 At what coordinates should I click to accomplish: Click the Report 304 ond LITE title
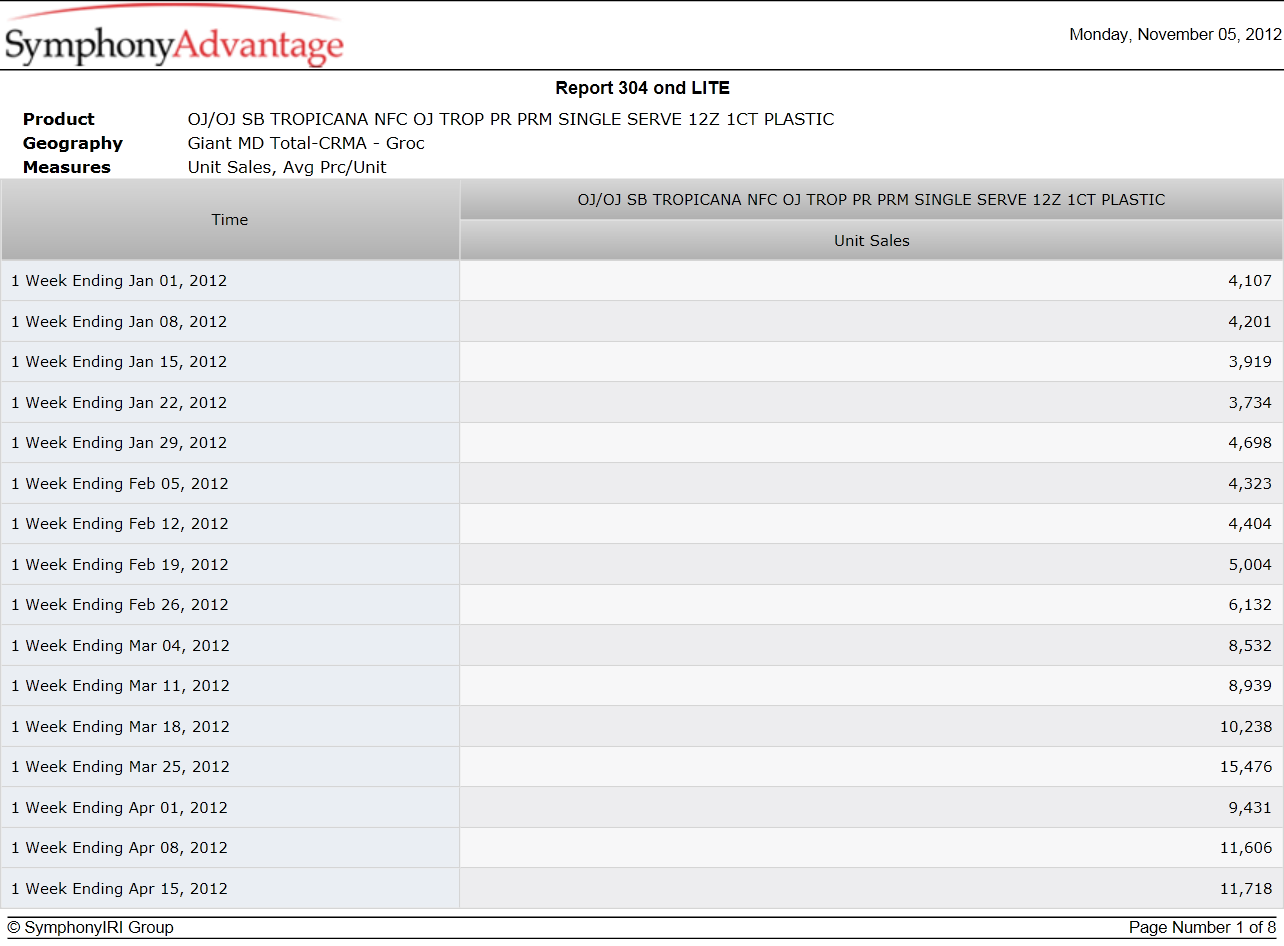point(642,88)
